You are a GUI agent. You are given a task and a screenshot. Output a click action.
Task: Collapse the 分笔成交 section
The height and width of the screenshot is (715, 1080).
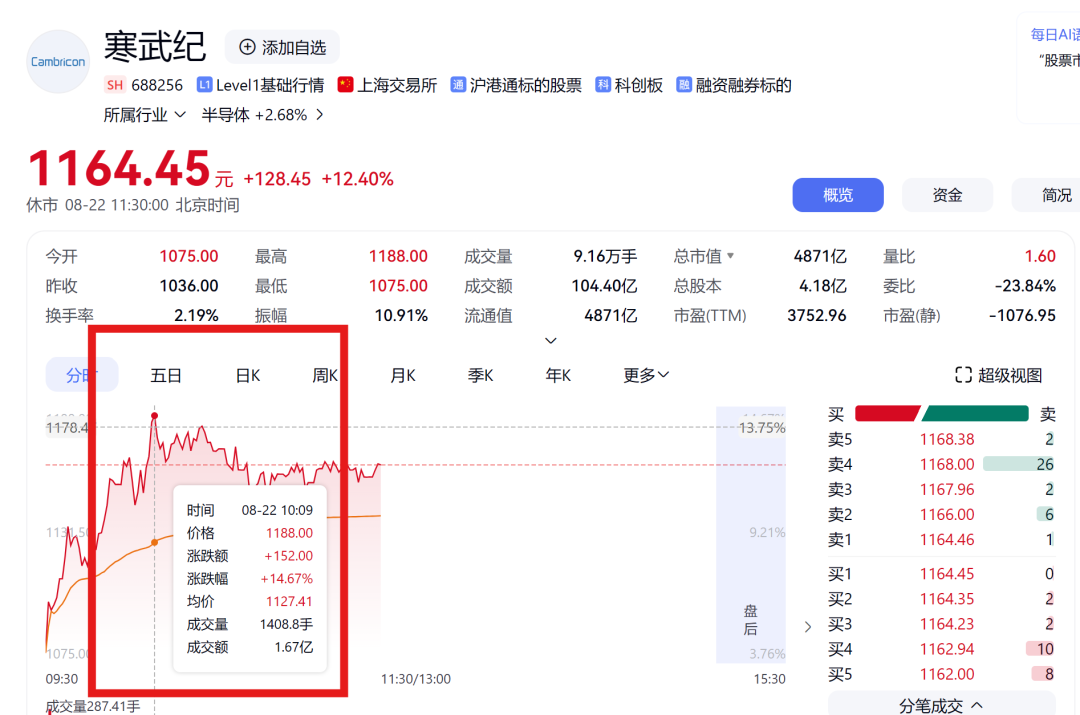pyautogui.click(x=977, y=706)
